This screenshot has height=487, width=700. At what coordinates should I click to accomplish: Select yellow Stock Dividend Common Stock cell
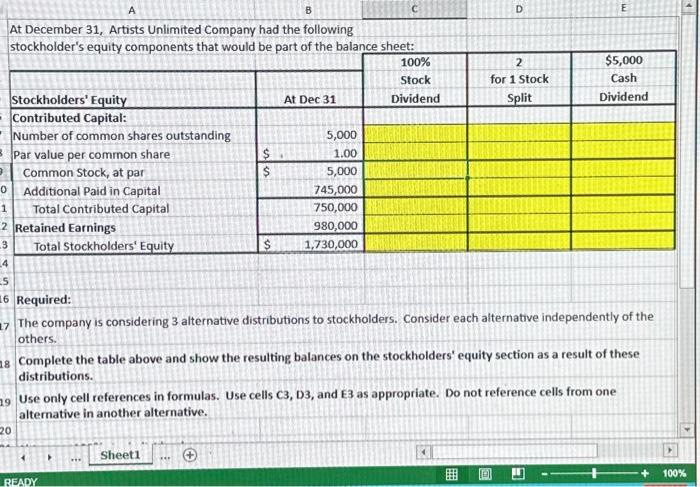[x=416, y=170]
